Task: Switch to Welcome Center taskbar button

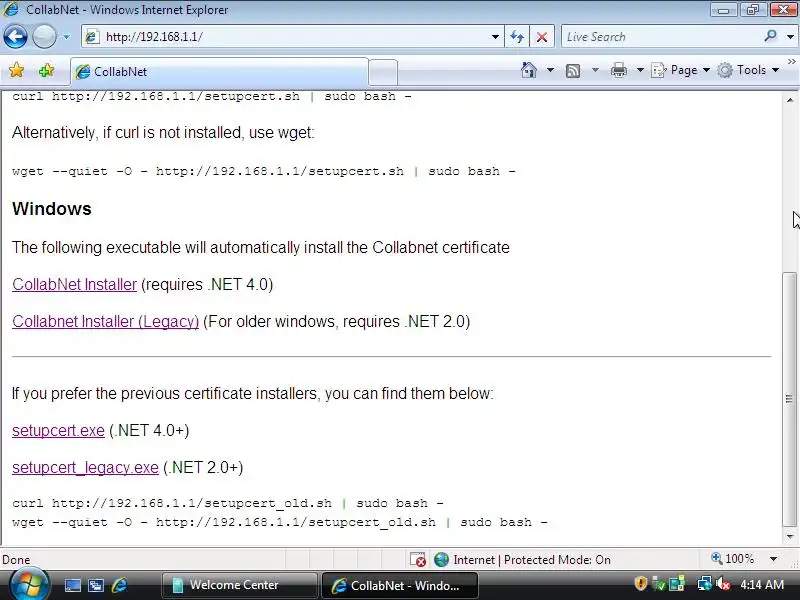Action: pos(240,585)
